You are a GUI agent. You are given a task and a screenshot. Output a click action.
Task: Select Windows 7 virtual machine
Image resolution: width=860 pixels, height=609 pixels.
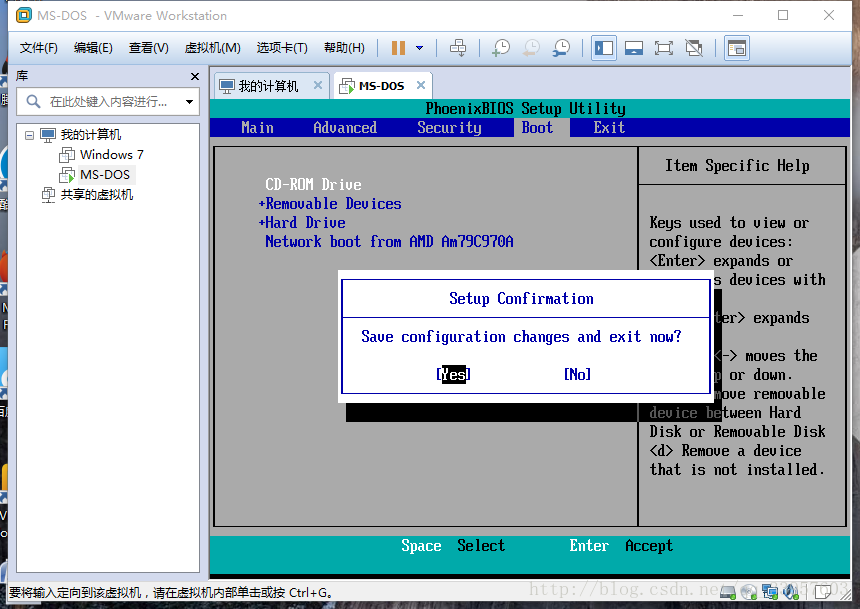pos(111,155)
